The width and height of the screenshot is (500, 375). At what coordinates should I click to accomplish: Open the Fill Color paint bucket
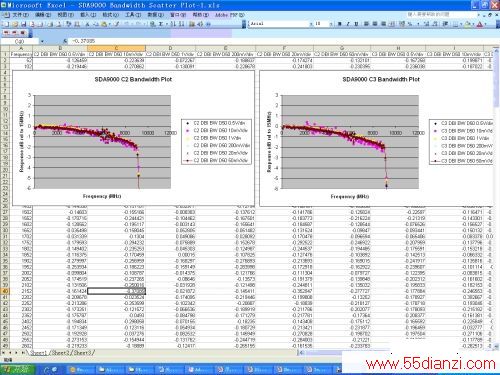pos(468,24)
